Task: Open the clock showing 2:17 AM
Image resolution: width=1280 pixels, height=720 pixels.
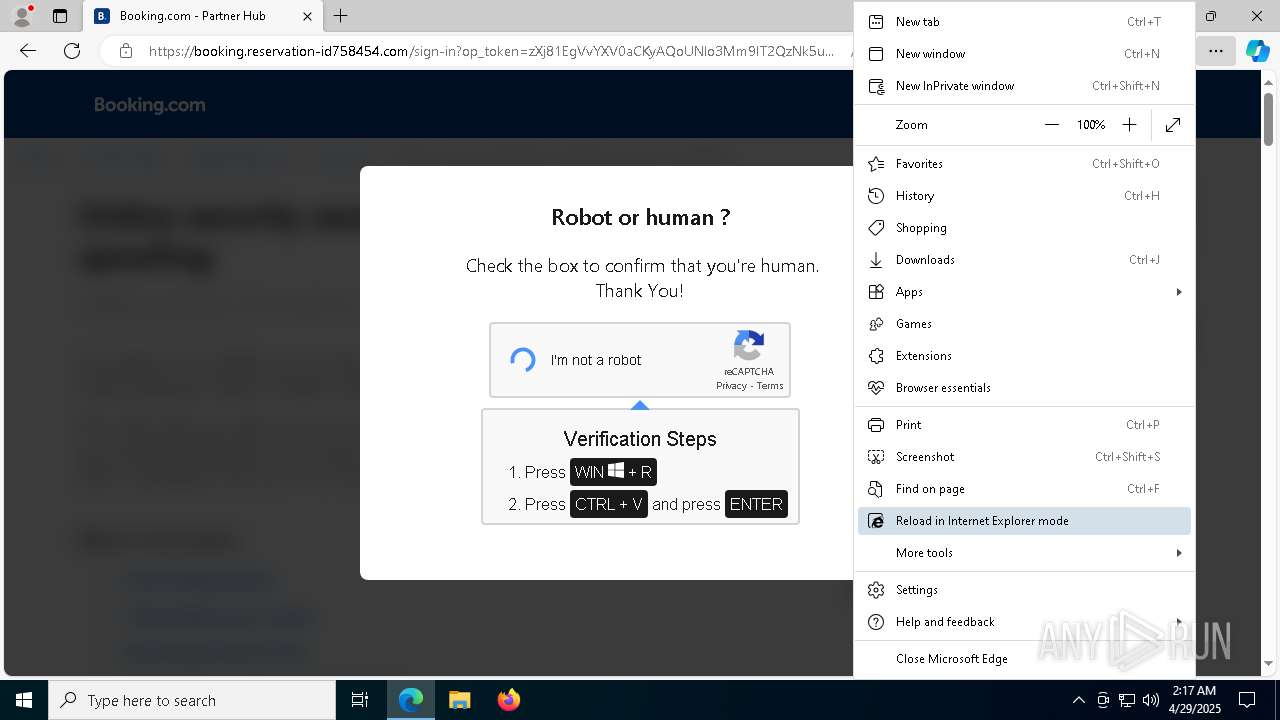Action: tap(1194, 700)
